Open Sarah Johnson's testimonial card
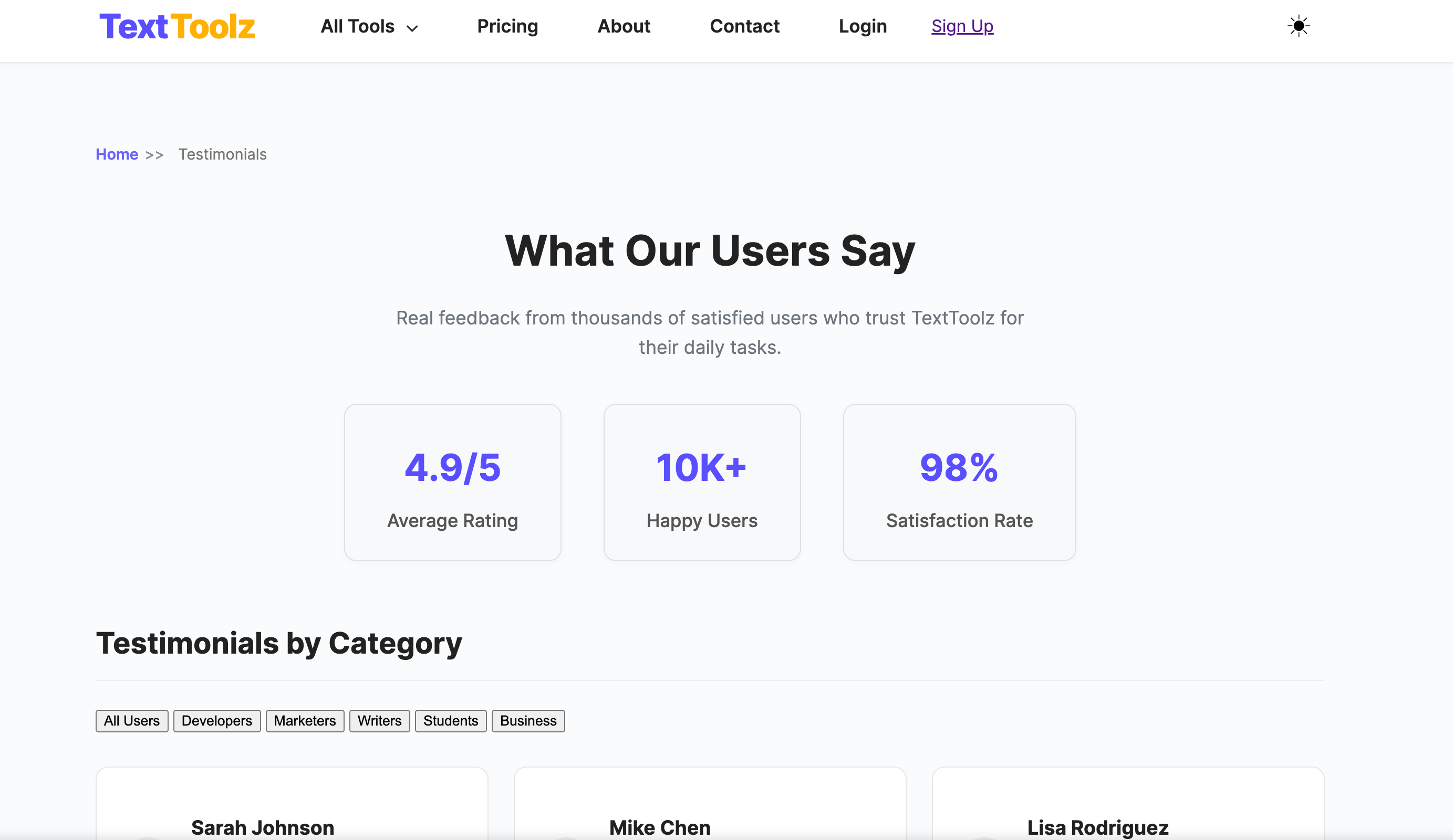 292,803
